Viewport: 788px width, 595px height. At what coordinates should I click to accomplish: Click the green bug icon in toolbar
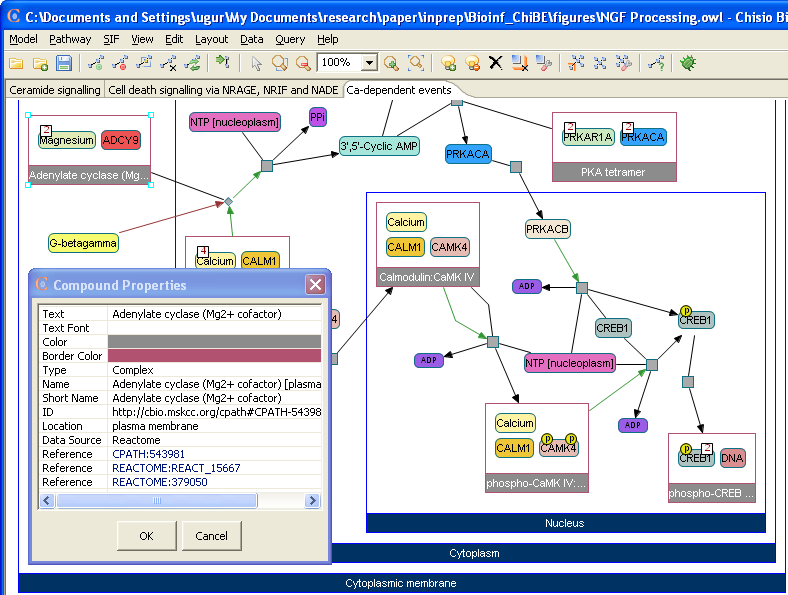pyautogui.click(x=688, y=63)
